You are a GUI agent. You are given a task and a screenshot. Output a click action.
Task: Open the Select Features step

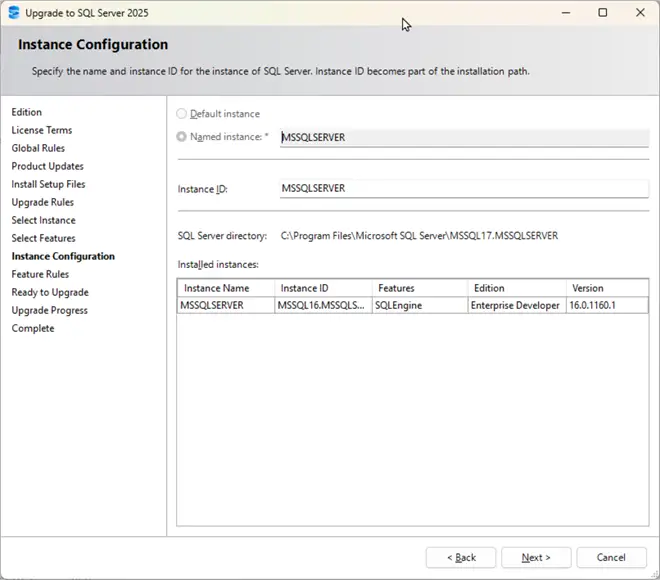pyautogui.click(x=43, y=238)
